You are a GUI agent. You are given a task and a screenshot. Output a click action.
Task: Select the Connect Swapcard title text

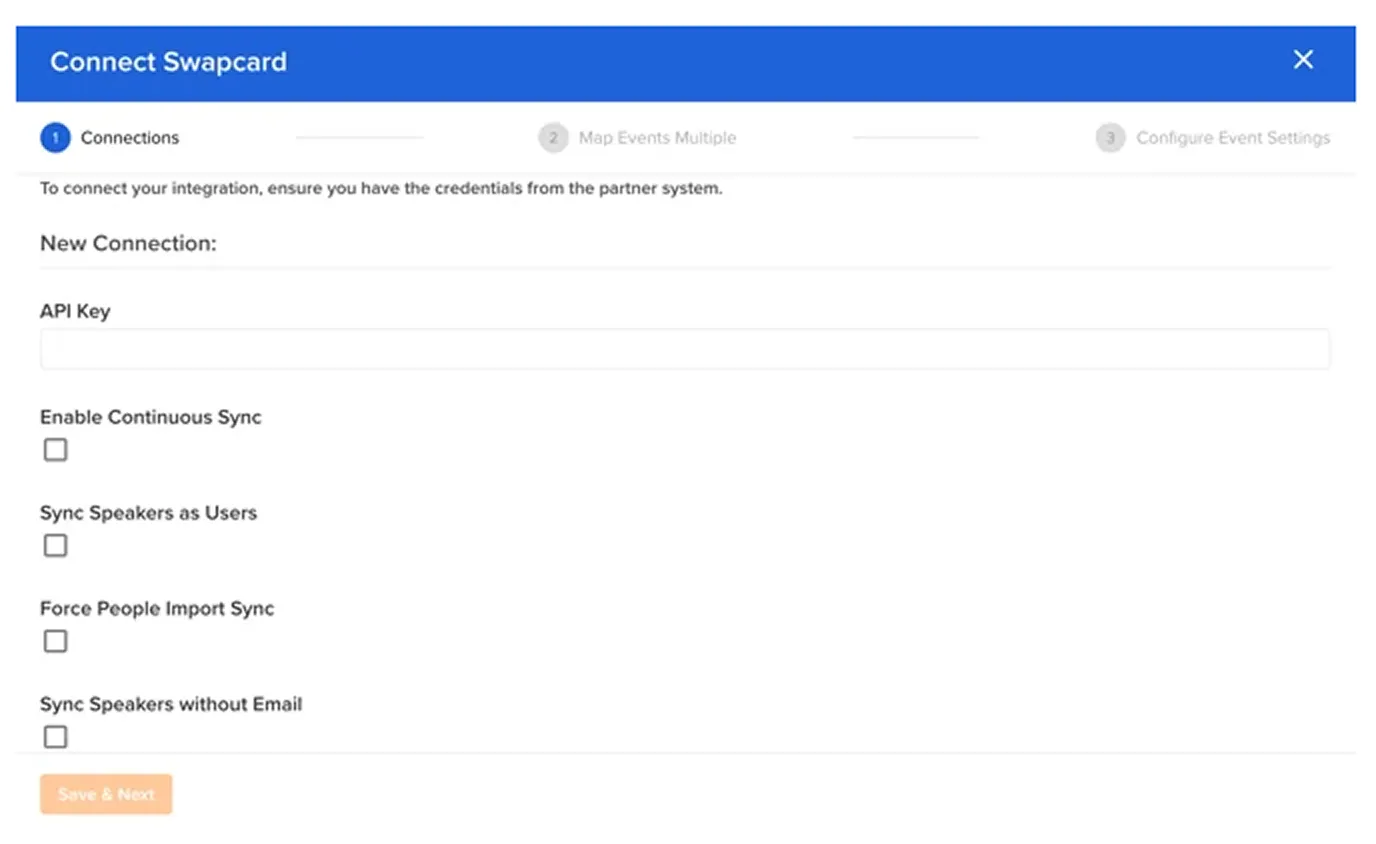(x=168, y=62)
